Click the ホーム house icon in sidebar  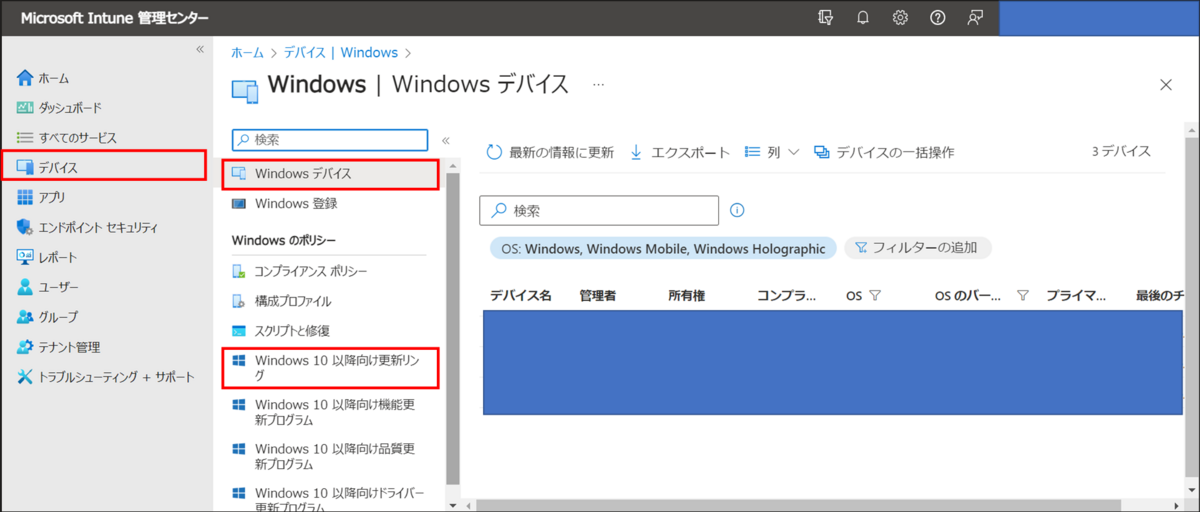coord(25,77)
